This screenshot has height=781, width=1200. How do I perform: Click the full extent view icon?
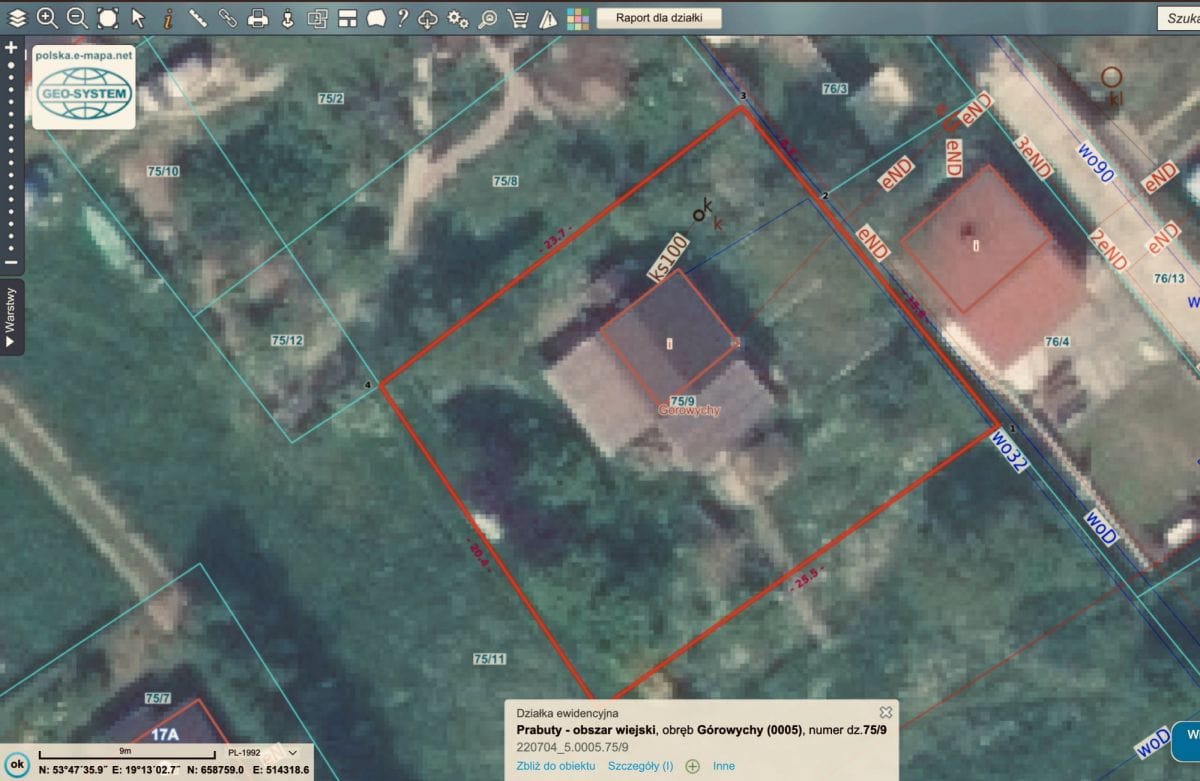(x=107, y=17)
